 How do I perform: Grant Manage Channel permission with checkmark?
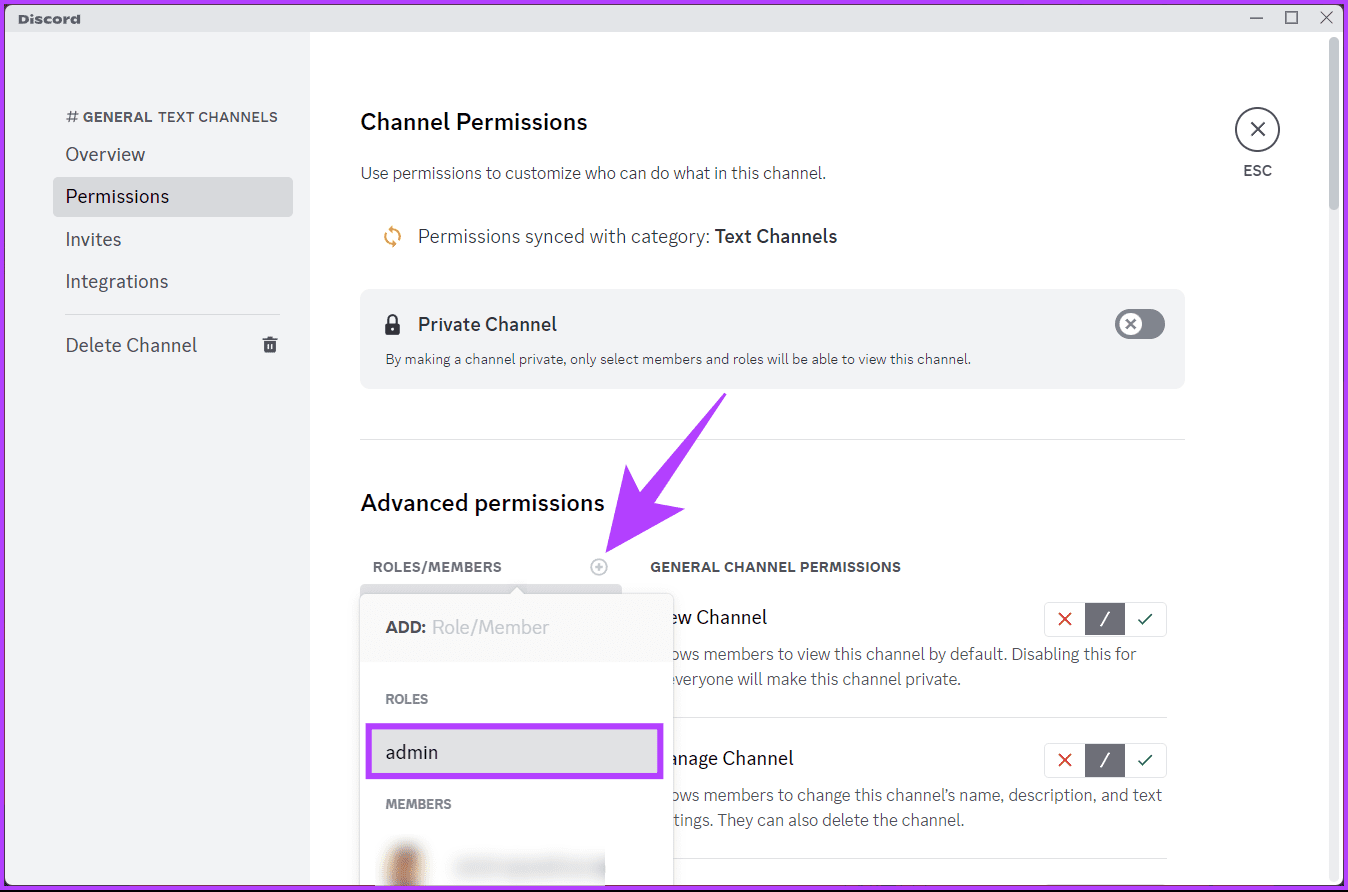tap(1146, 760)
